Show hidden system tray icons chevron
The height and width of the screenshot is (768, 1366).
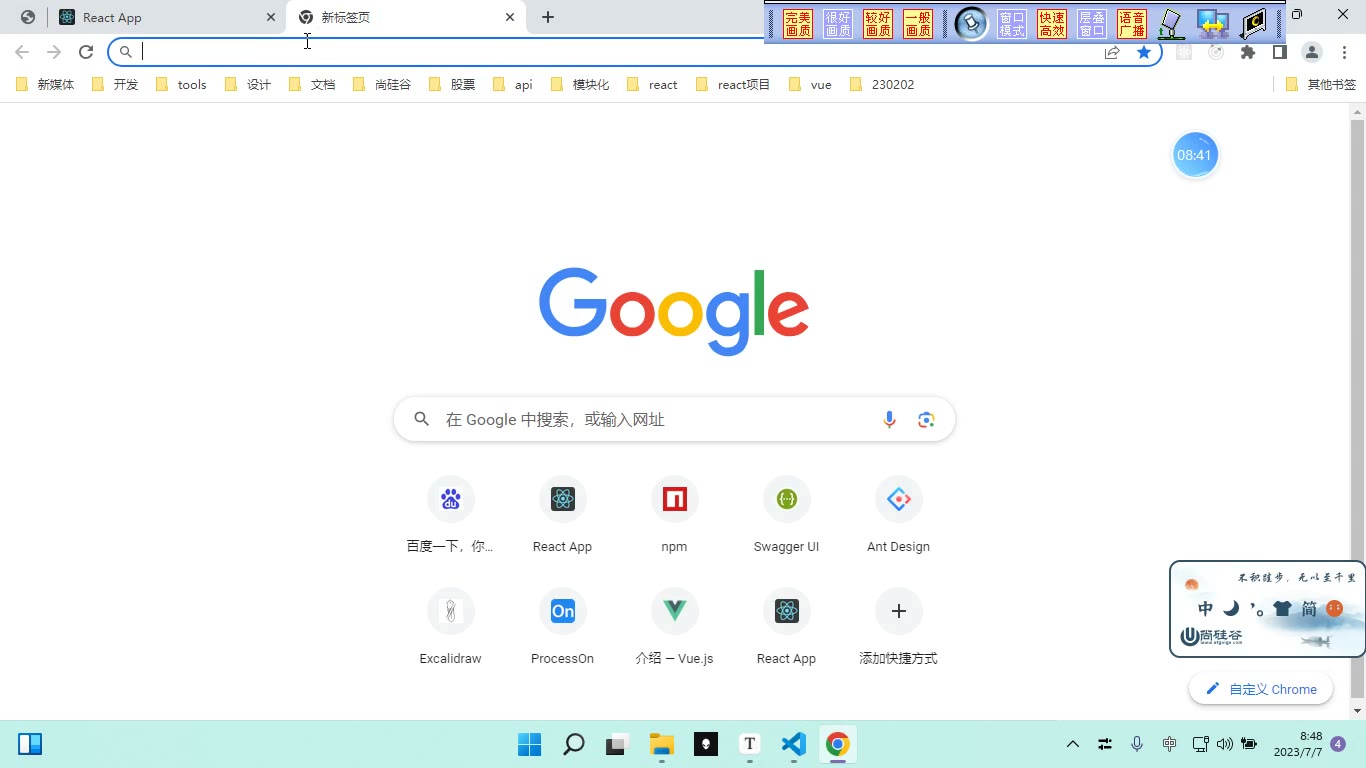pos(1073,744)
